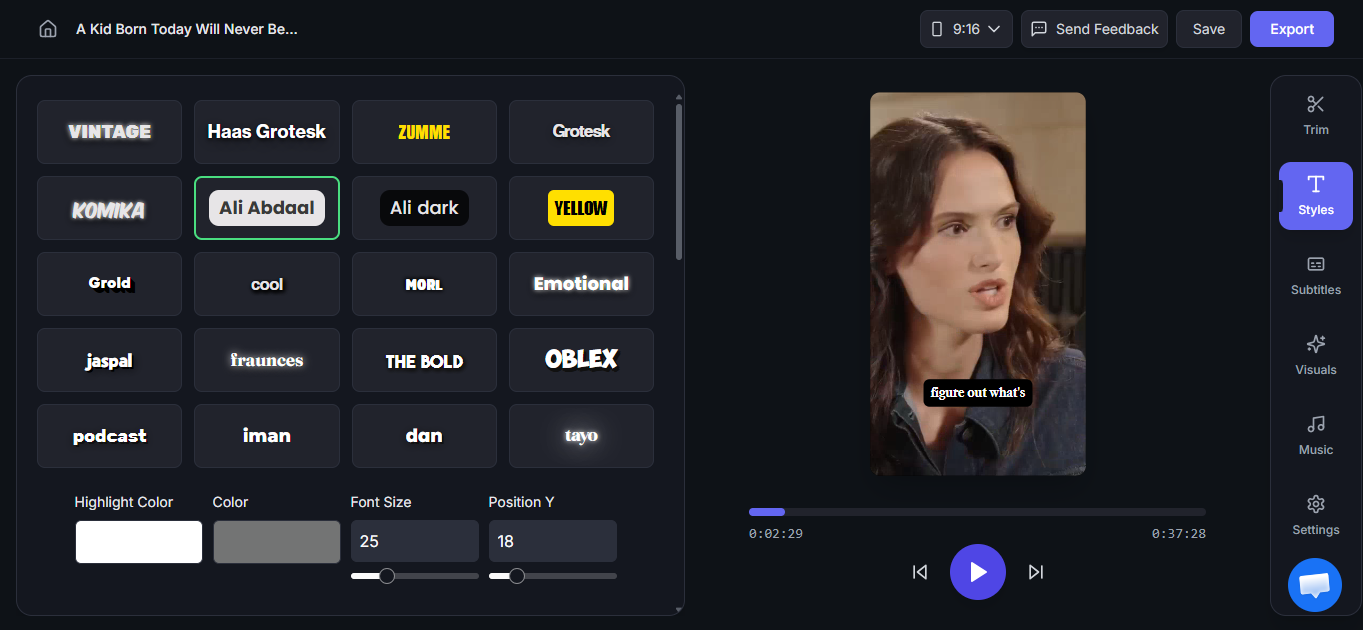Open the Trim scissors tool
Viewport: 1363px width, 630px height.
coord(1316,114)
